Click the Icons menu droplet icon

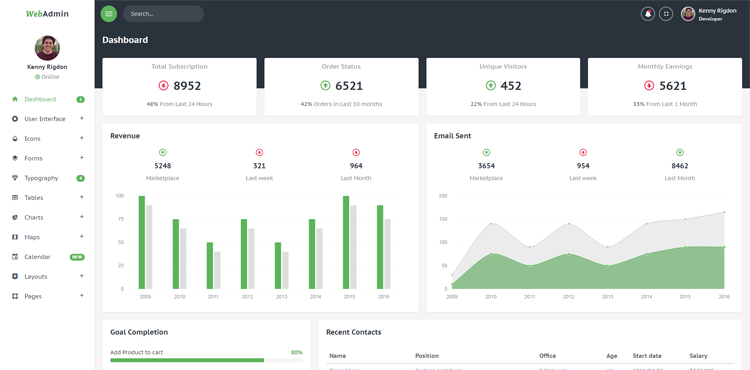click(x=15, y=139)
